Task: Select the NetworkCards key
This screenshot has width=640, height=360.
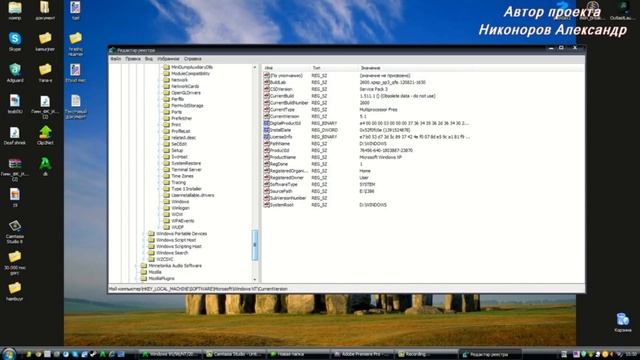Action: click(185, 86)
